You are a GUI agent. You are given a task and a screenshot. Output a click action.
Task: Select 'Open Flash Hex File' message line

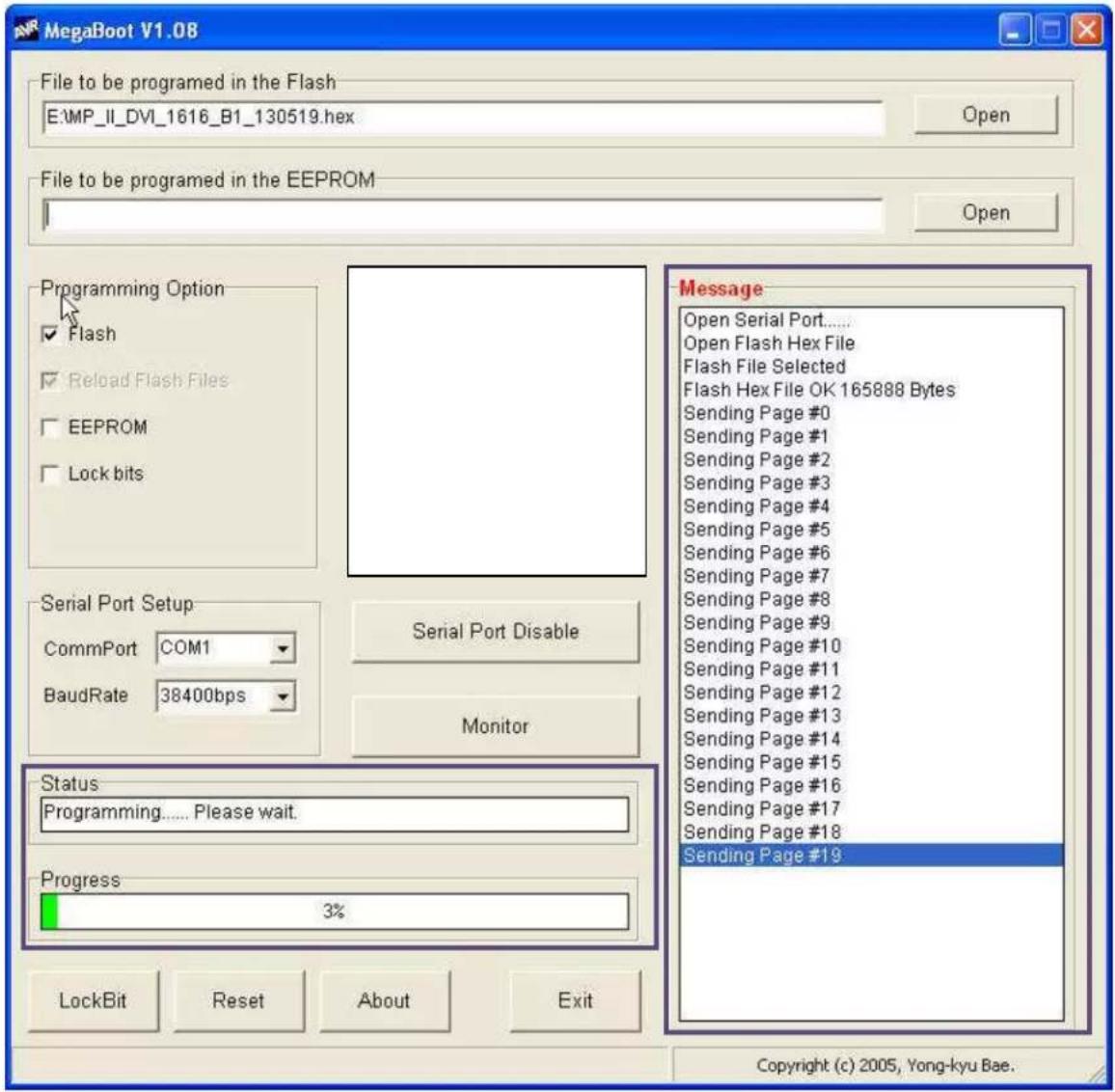[870, 342]
